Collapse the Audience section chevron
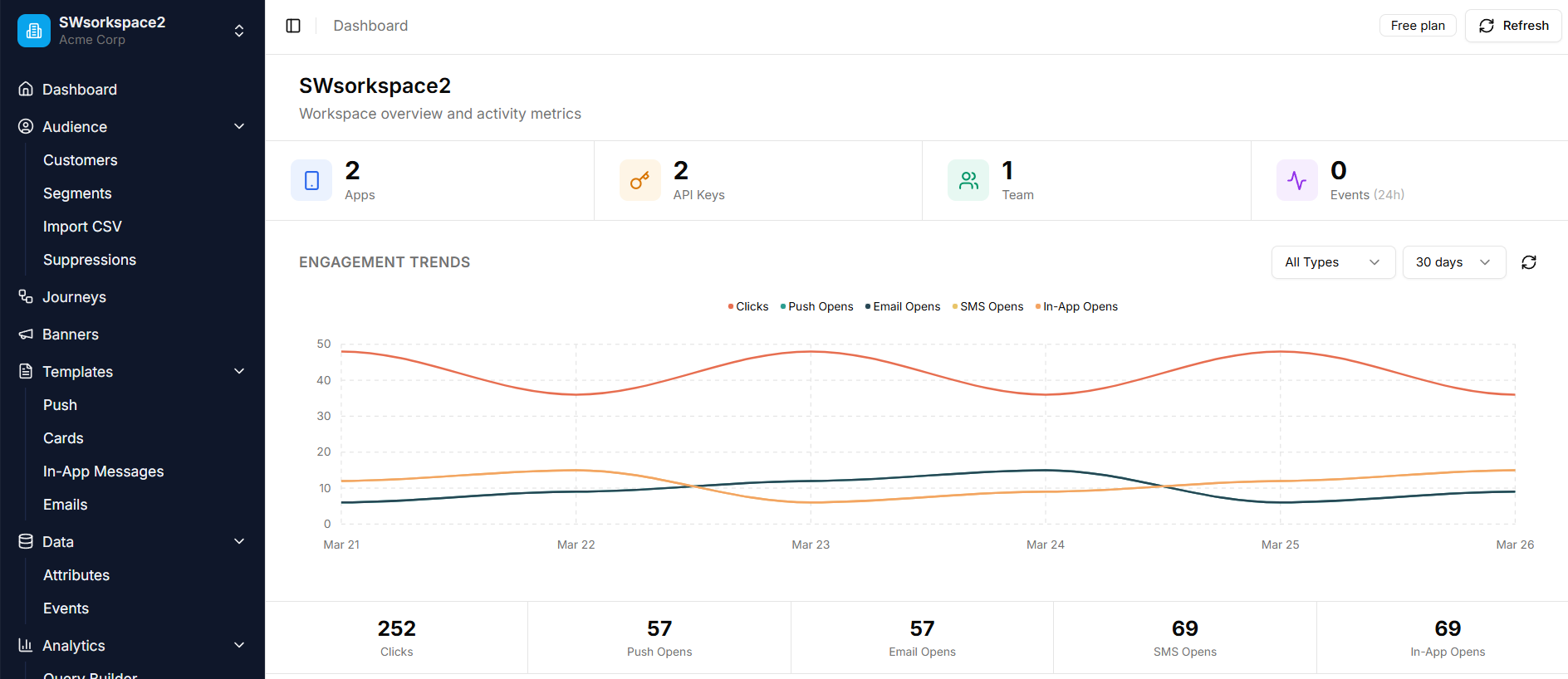 (x=239, y=126)
